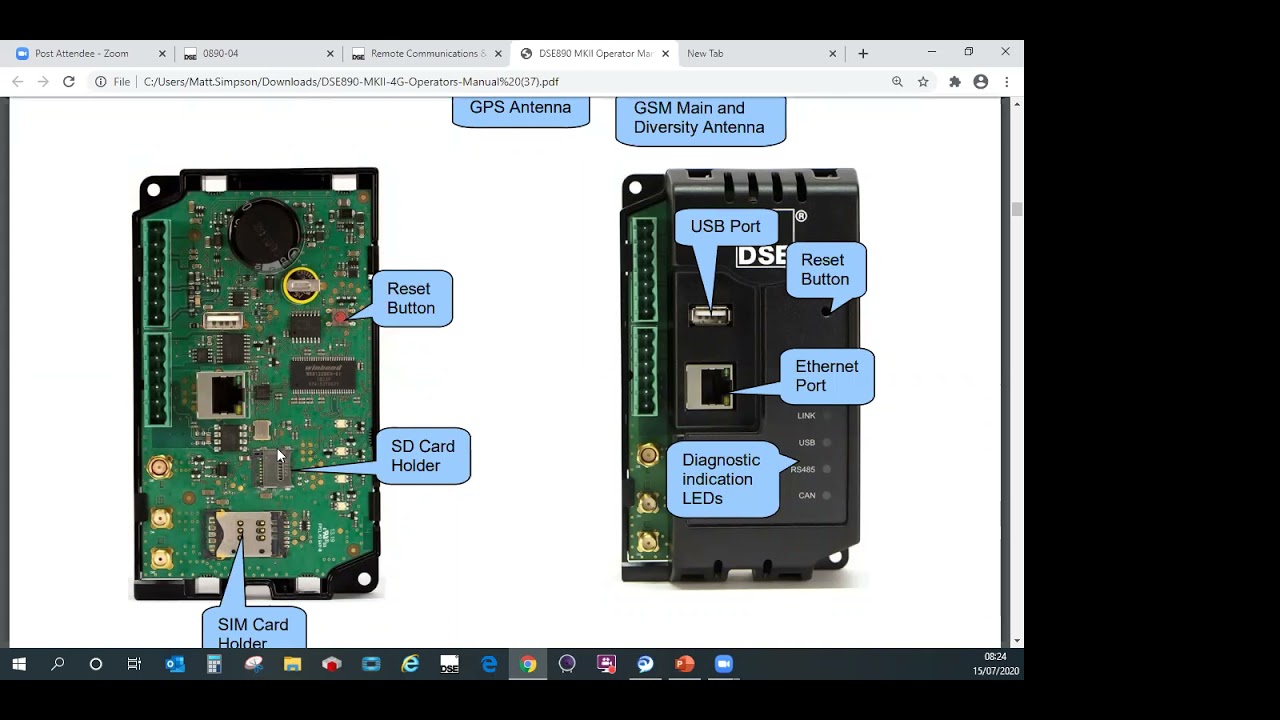The width and height of the screenshot is (1280, 720).
Task: Click the Ethernet Port callout label
Action: 827,376
